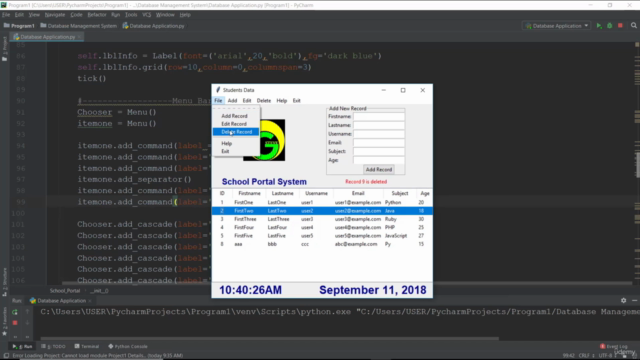Click the school logo image
The image size is (640, 360).
[x=272, y=140]
